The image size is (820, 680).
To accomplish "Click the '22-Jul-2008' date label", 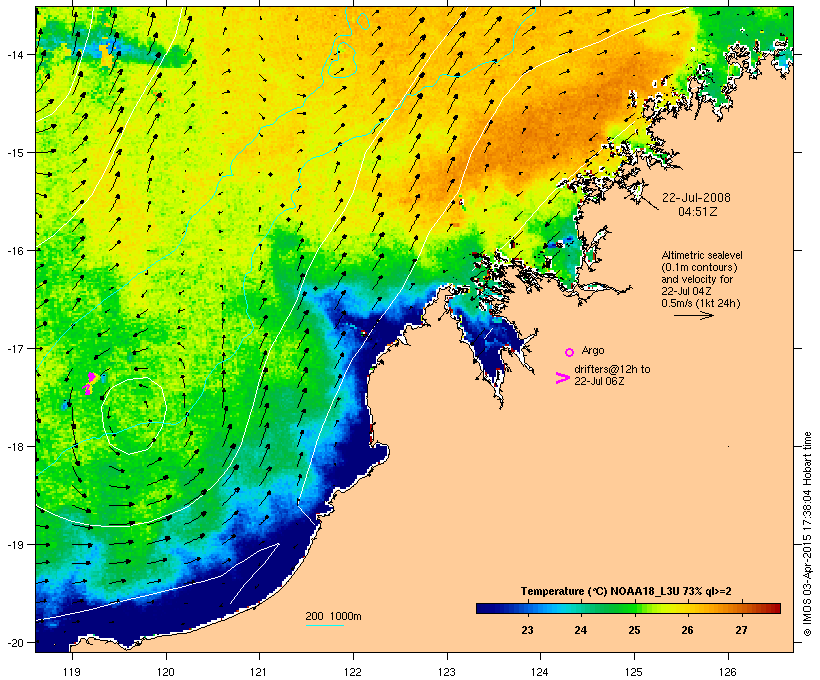I will click(696, 198).
